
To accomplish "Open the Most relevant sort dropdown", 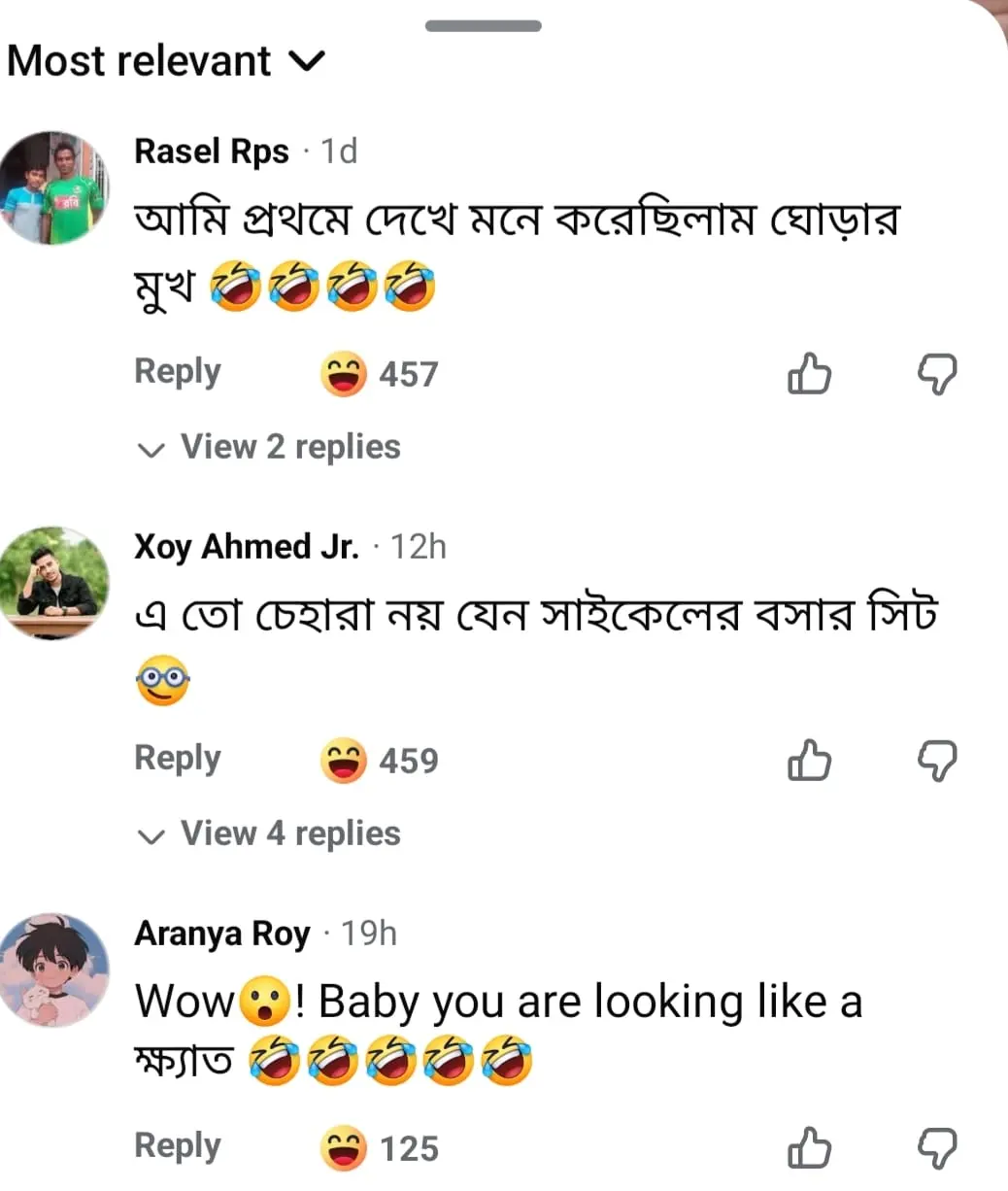I will pyautogui.click(x=165, y=61).
